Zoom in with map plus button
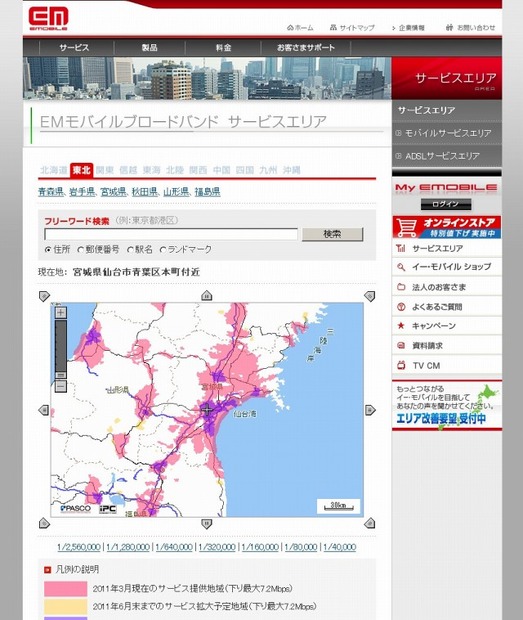Image resolution: width=523 pixels, height=620 pixels. point(60,313)
